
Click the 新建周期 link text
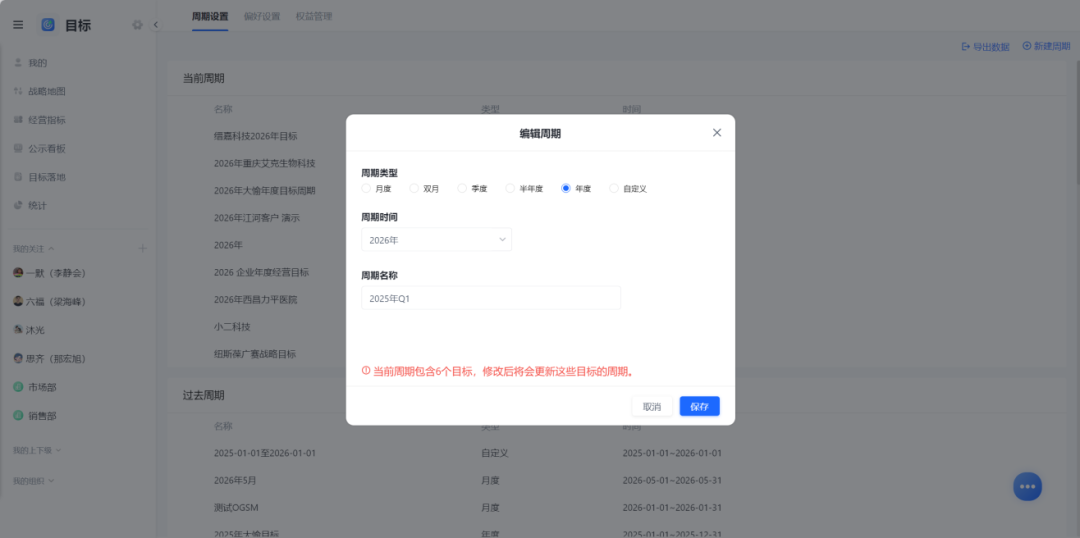coord(1052,46)
